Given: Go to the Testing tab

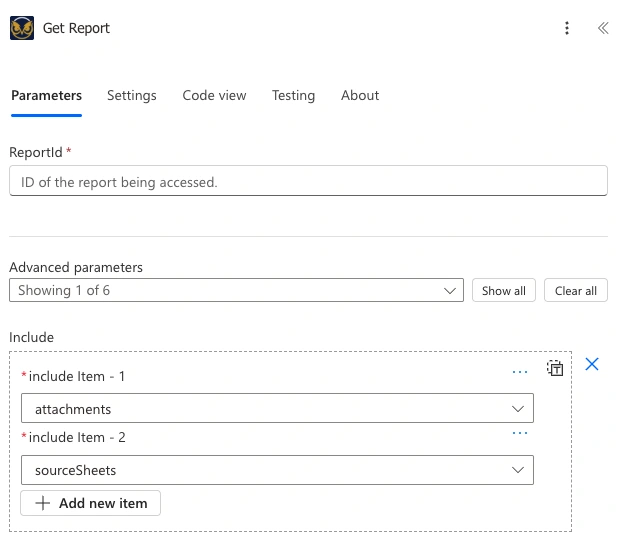Looking at the screenshot, I should [293, 95].
